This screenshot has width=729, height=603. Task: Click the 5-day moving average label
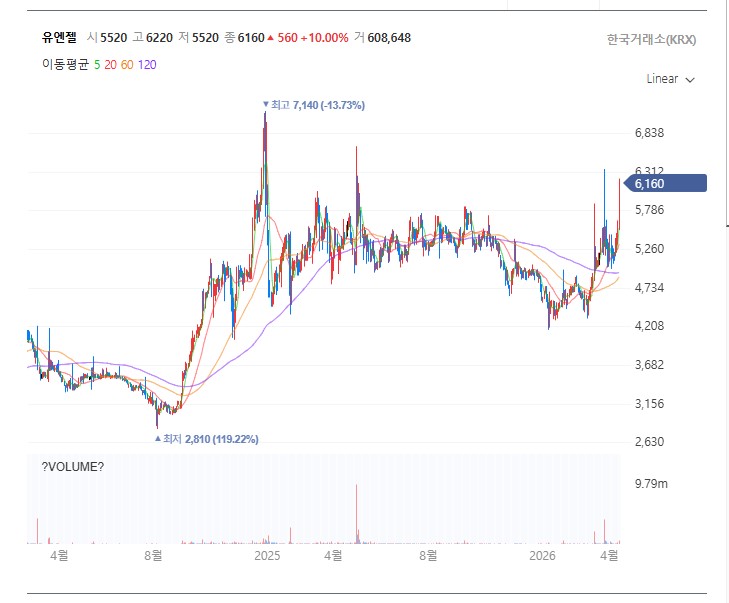tap(97, 65)
